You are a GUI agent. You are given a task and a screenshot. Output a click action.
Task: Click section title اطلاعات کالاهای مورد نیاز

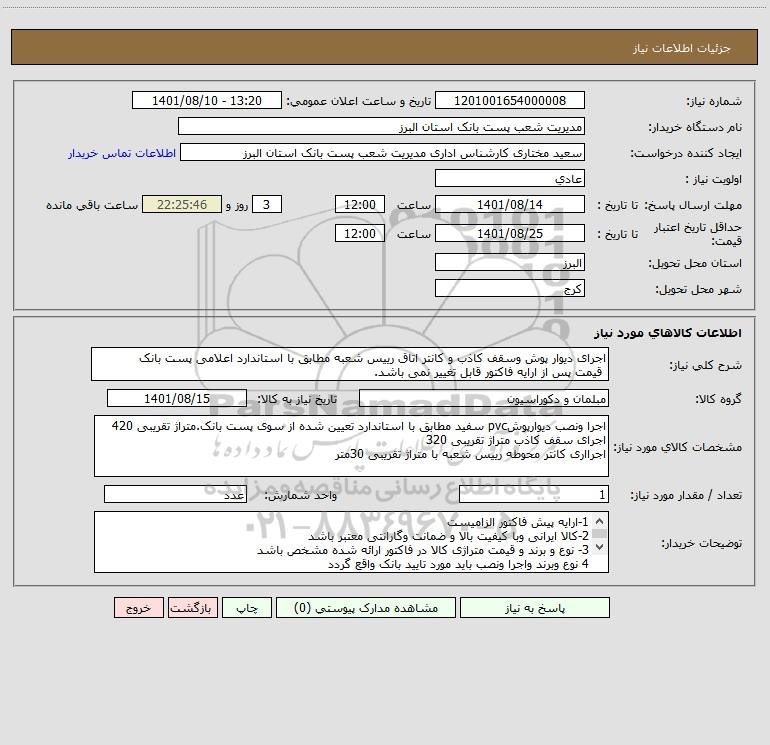[668, 333]
